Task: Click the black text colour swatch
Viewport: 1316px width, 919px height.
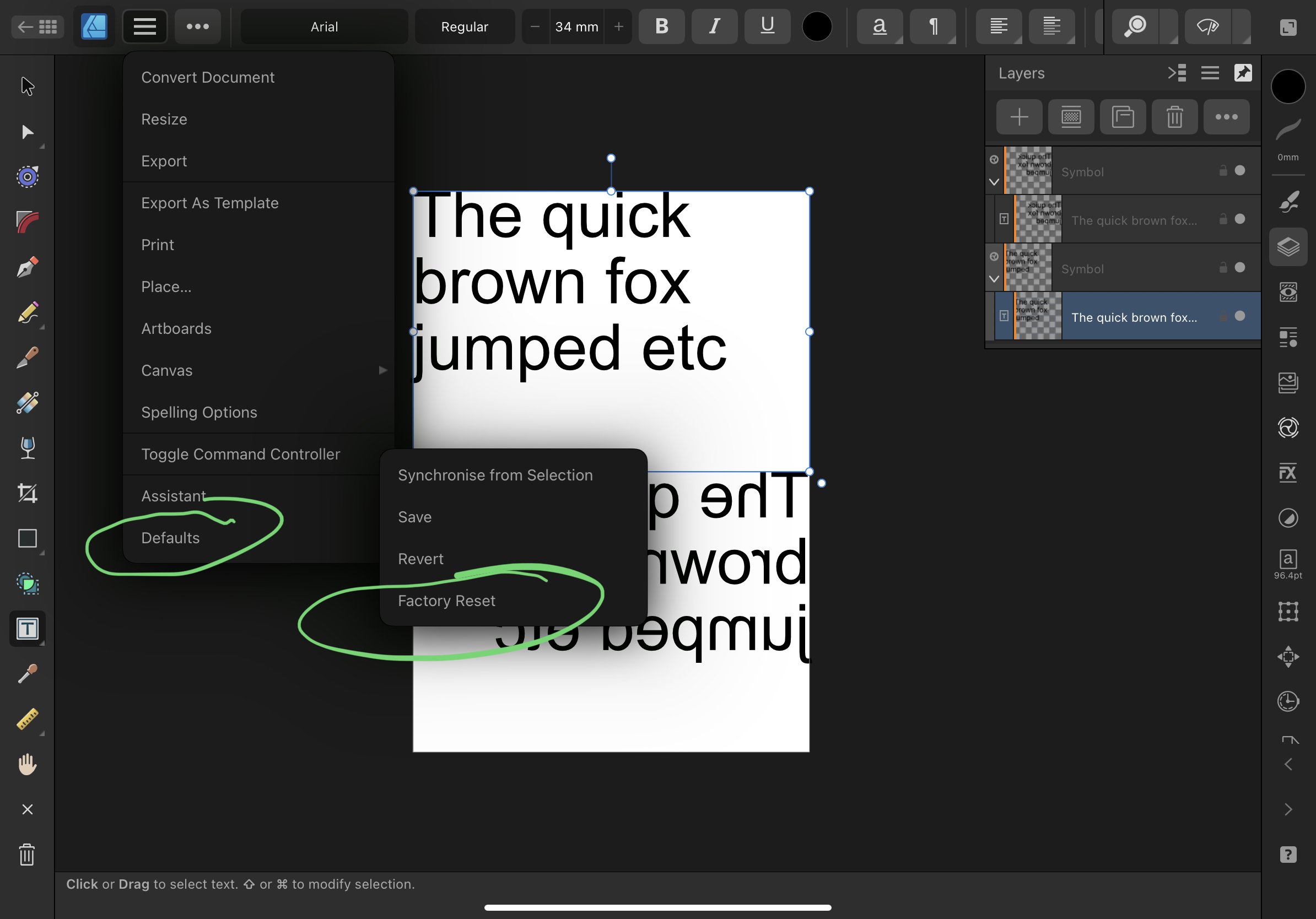Action: (817, 26)
